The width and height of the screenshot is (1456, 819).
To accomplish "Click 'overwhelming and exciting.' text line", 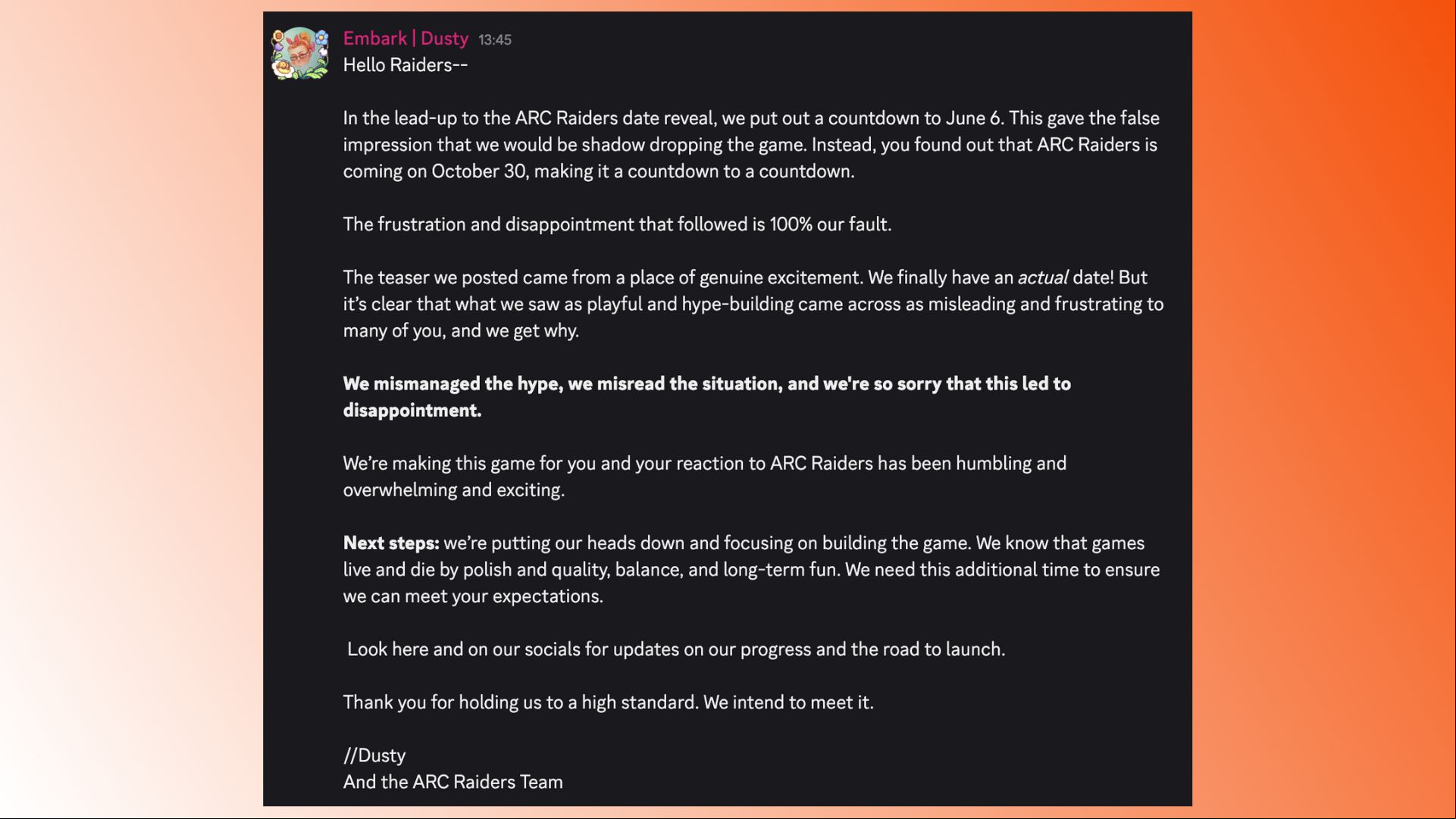I will click(x=454, y=490).
